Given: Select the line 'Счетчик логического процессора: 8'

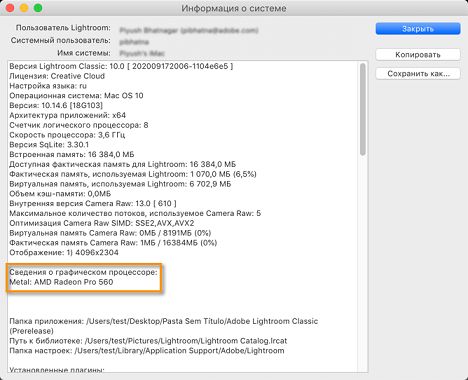Looking at the screenshot, I should [x=79, y=125].
